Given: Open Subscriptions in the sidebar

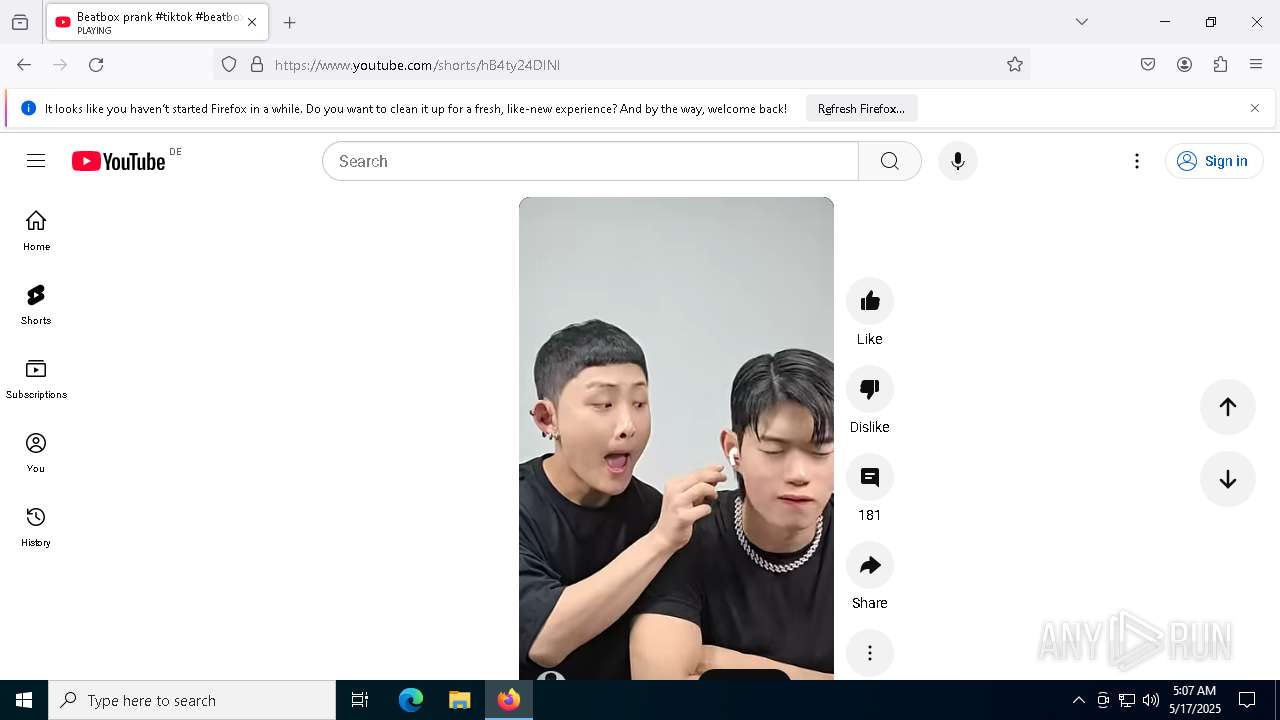Looking at the screenshot, I should tap(36, 379).
